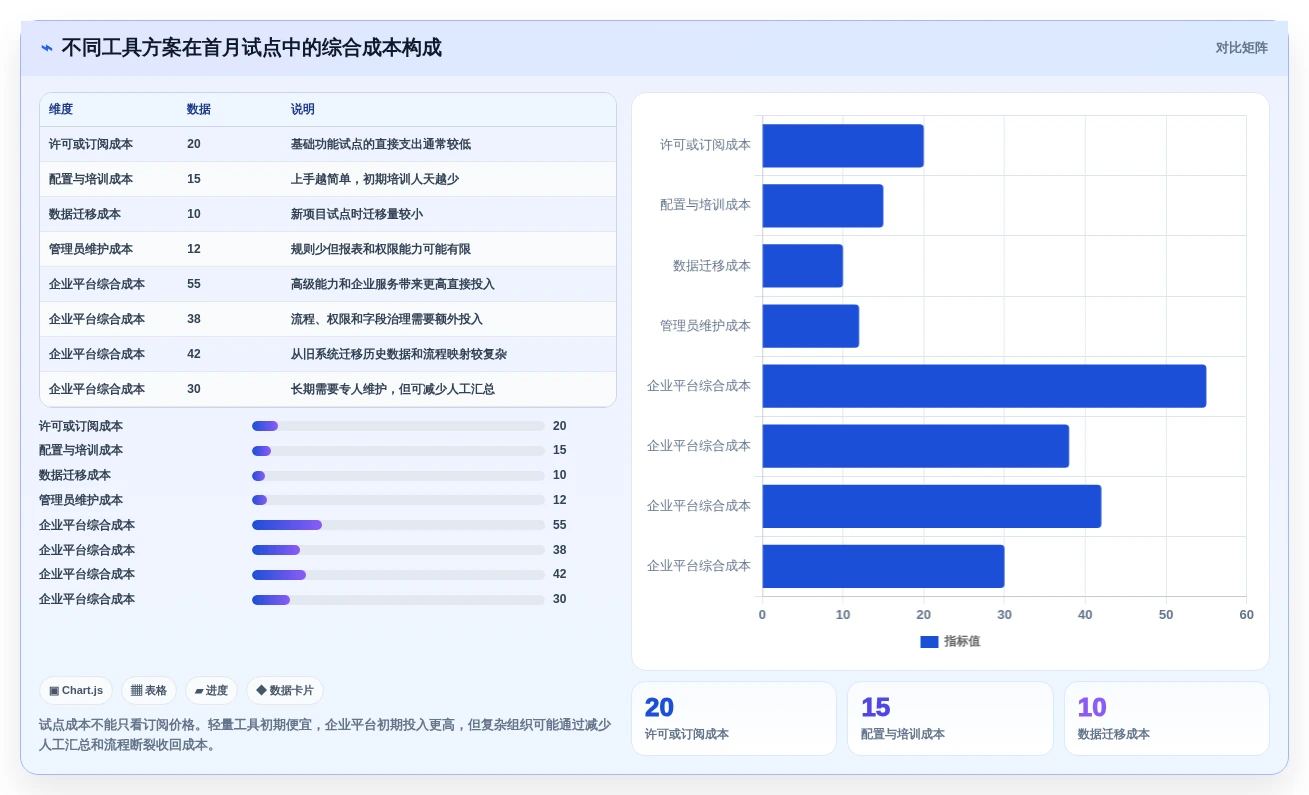Click chart axis label 管理员维护成本
Screen dimensions: 1309x795
705,326
